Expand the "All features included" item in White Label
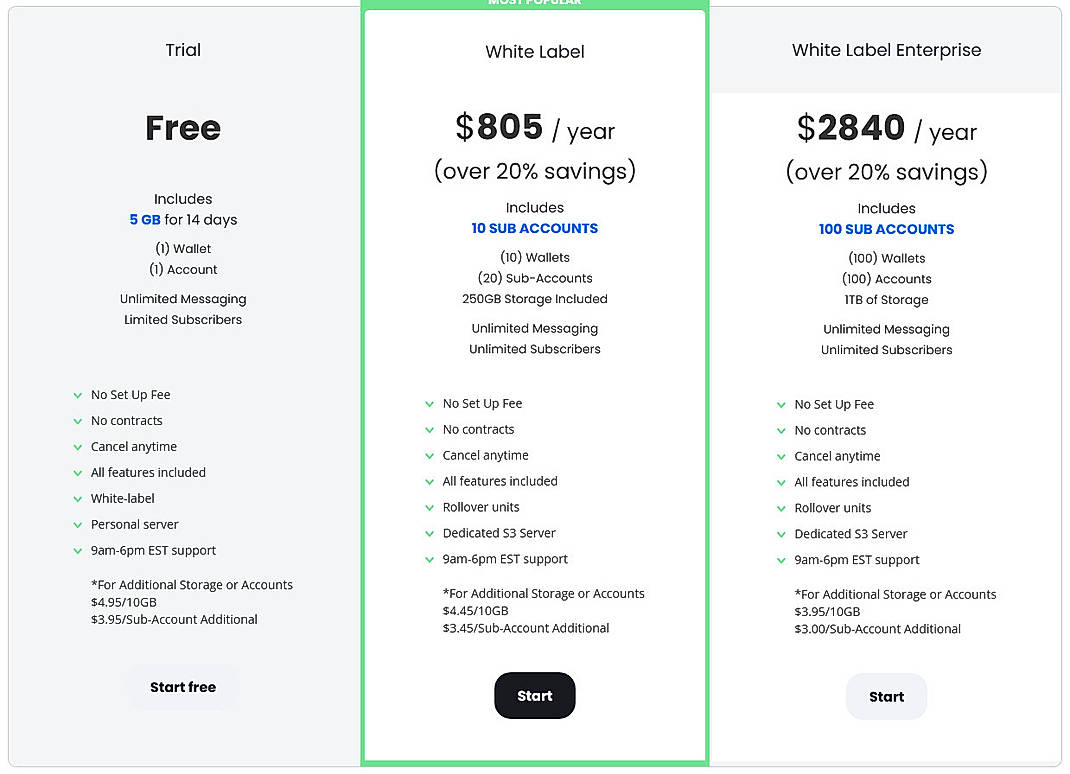 point(427,481)
